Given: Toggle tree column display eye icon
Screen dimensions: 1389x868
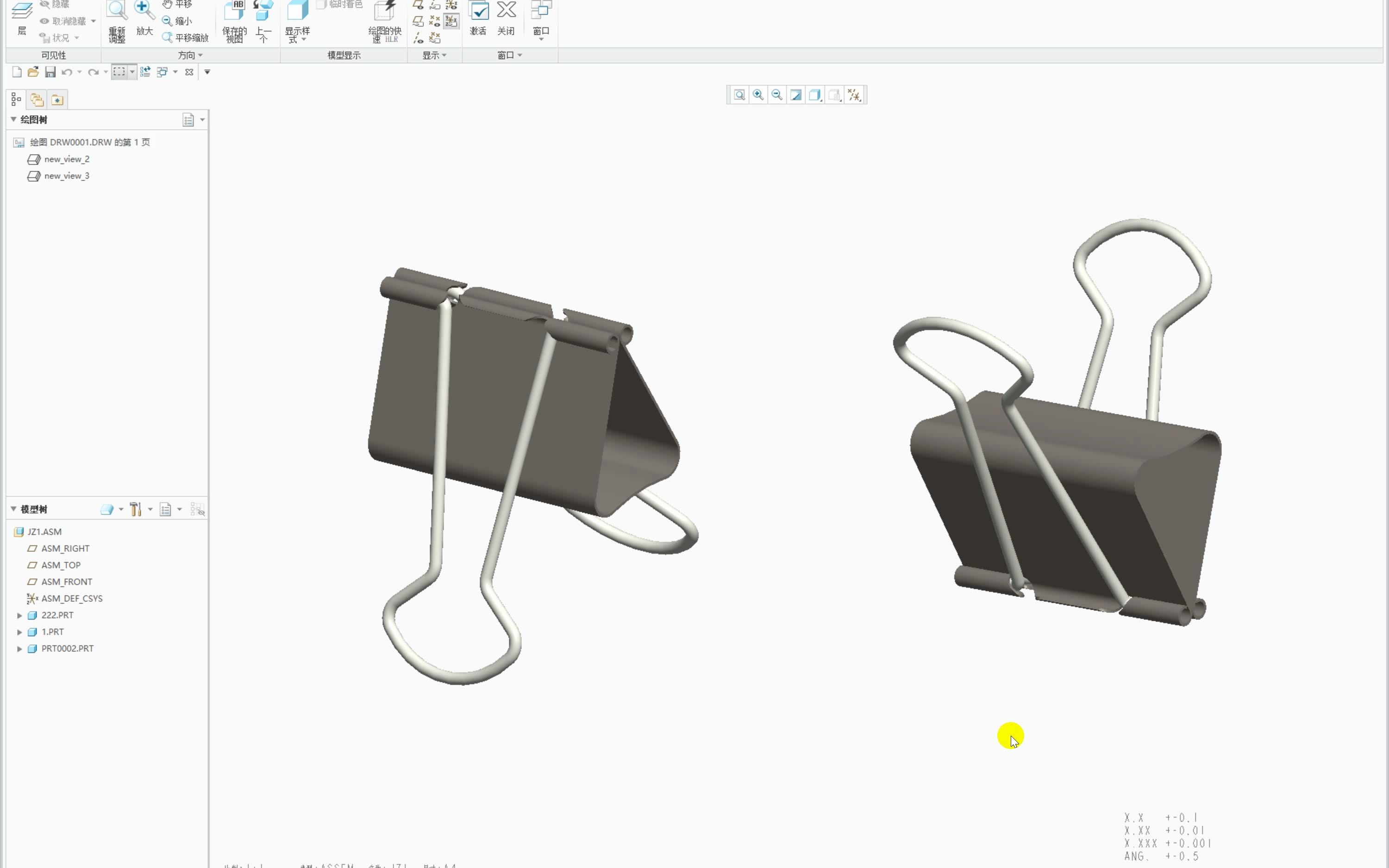Looking at the screenshot, I should (197, 509).
